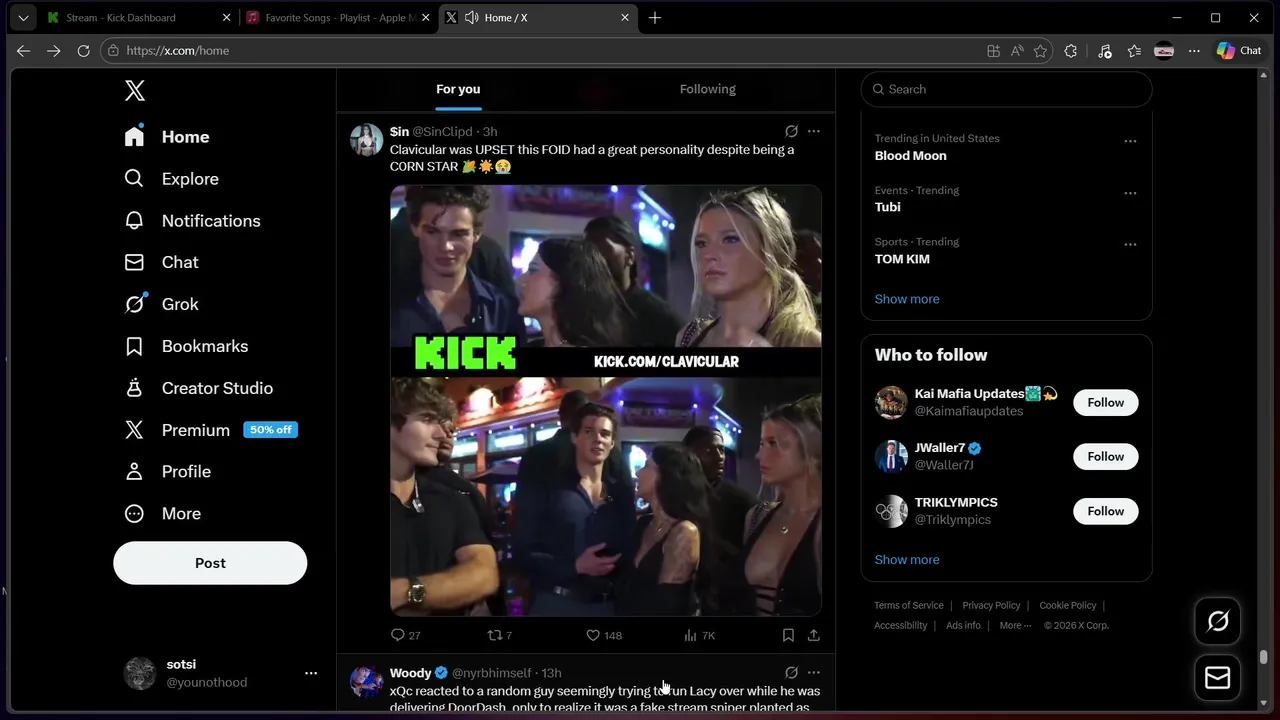This screenshot has width=1280, height=720.
Task: Click the X search field
Action: [x=1006, y=89]
